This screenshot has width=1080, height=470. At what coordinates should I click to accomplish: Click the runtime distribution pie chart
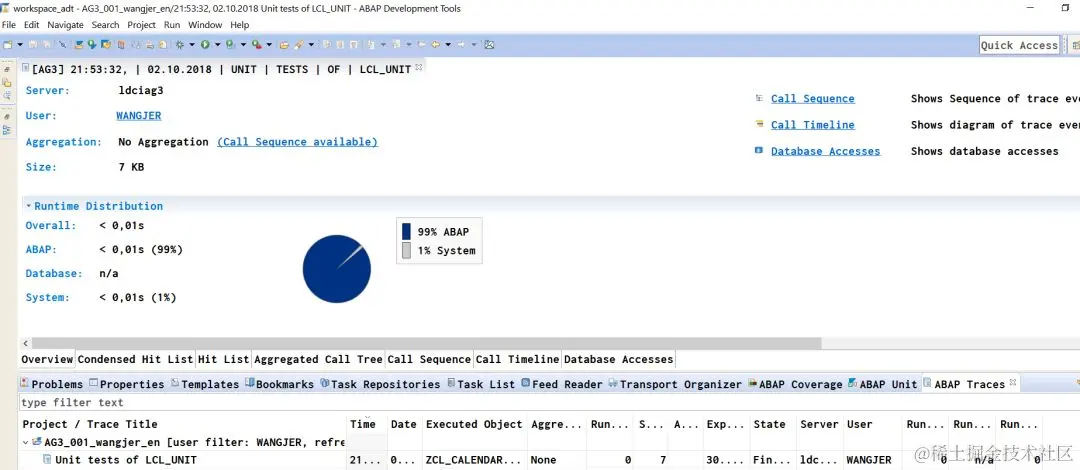[x=337, y=269]
